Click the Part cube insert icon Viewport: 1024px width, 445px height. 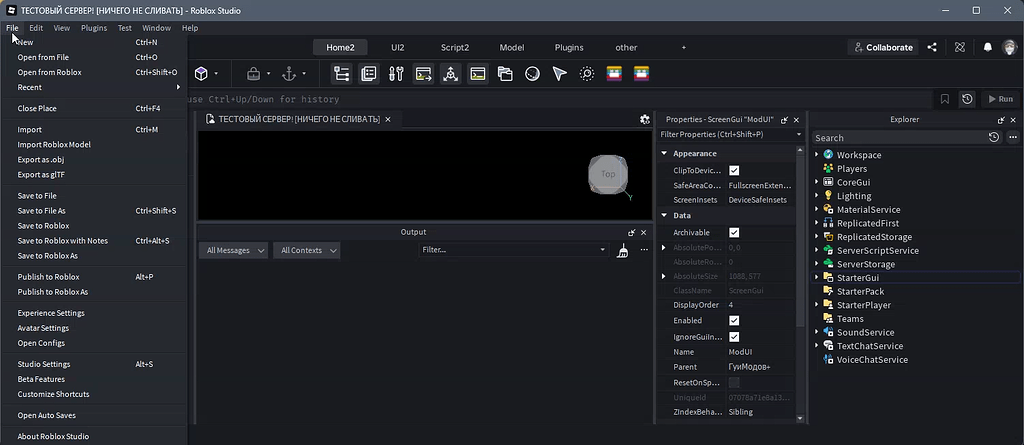pos(201,74)
